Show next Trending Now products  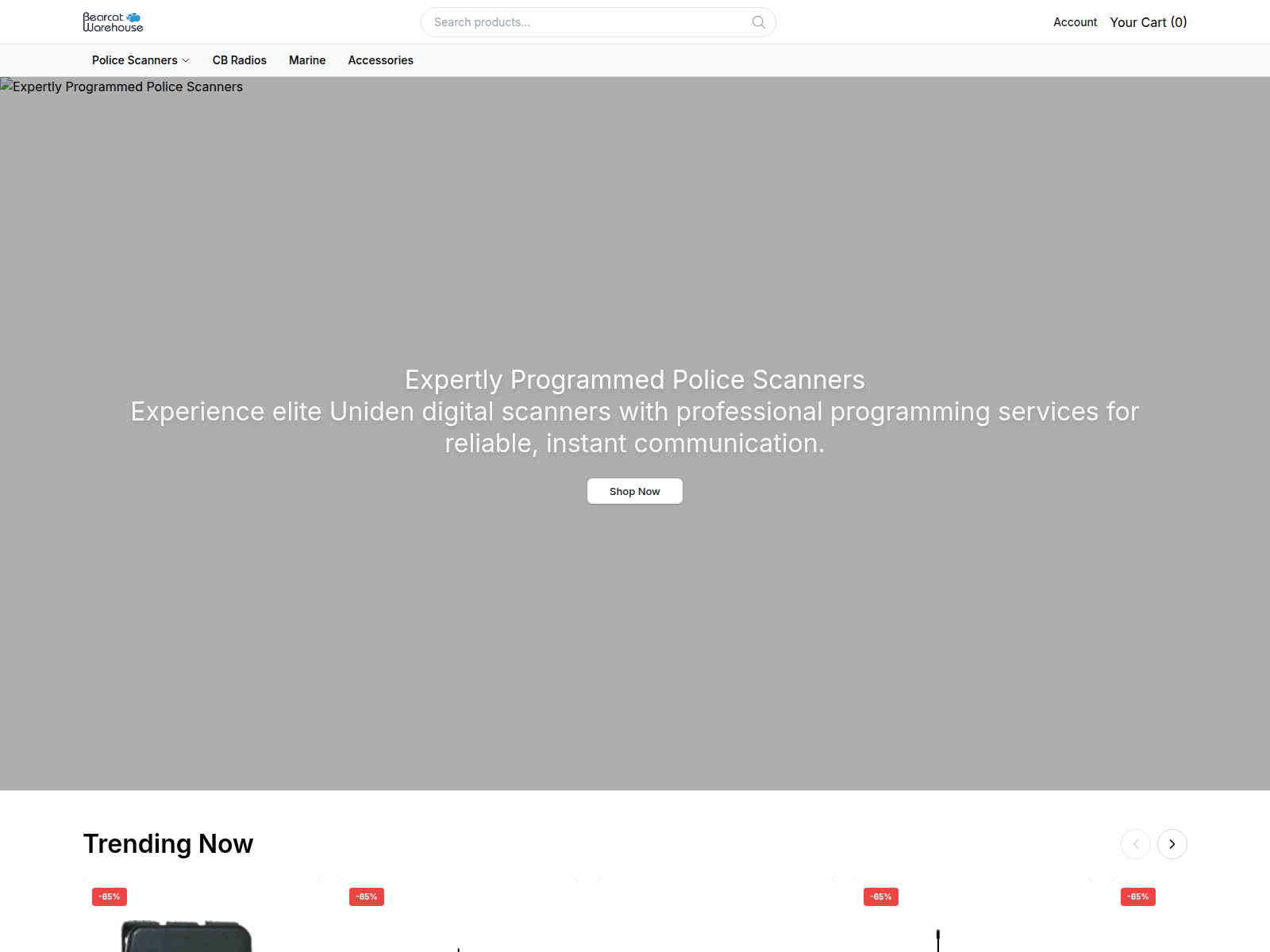pyautogui.click(x=1172, y=844)
